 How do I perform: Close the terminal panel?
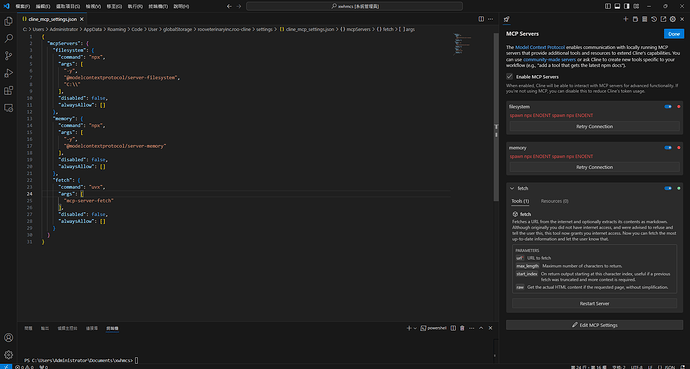coord(491,328)
